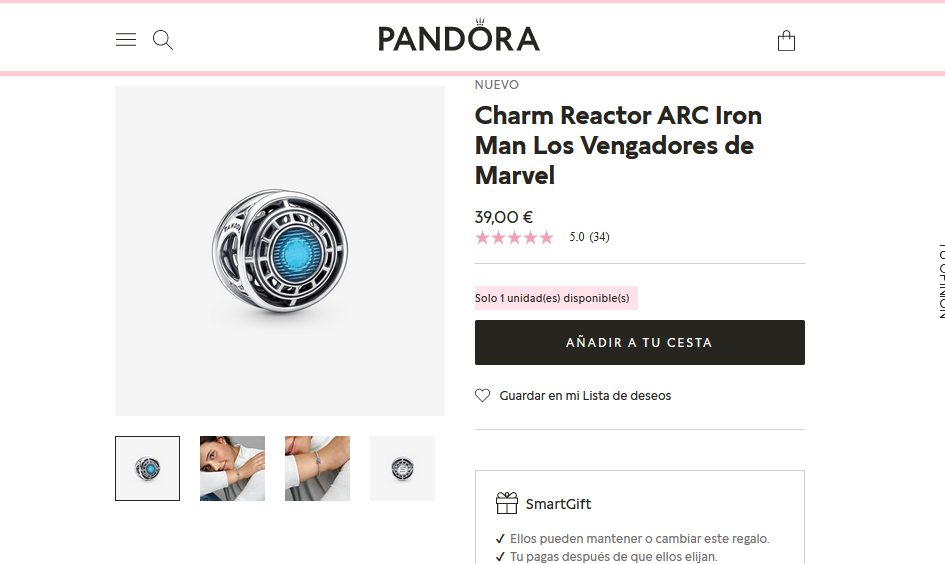
Task: Click the pink five-star rating
Action: pos(514,237)
